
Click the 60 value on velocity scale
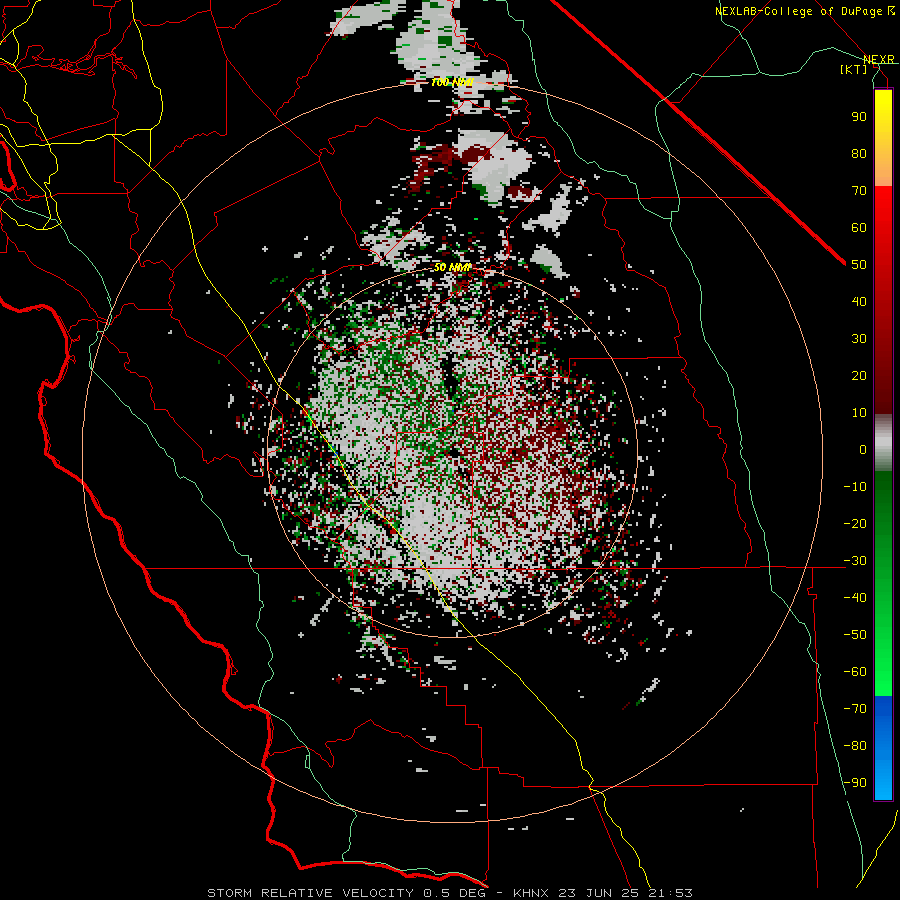pos(859,227)
